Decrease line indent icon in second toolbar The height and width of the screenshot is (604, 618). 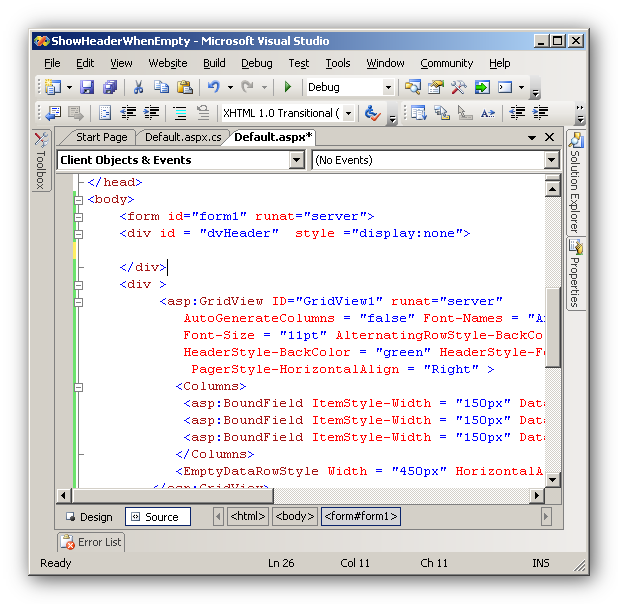[x=128, y=114]
